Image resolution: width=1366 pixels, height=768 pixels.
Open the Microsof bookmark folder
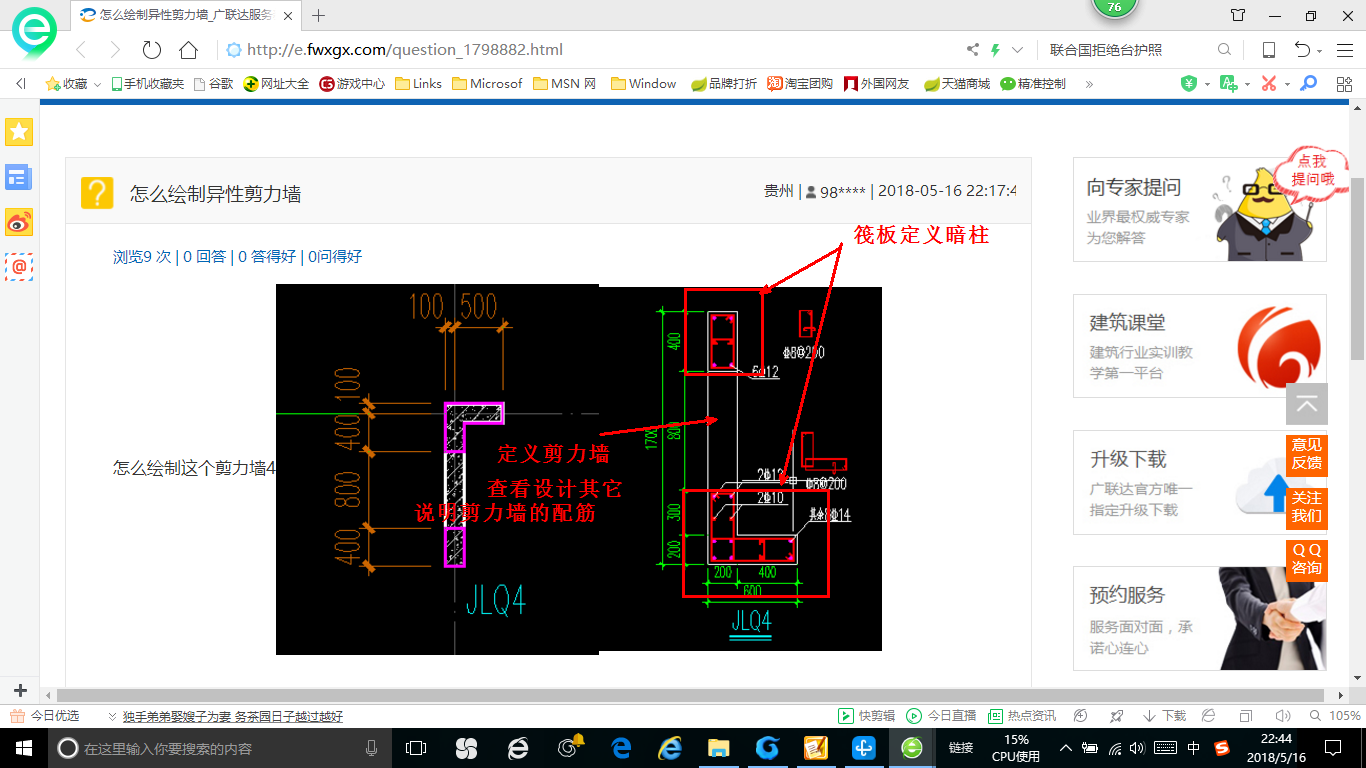(487, 84)
